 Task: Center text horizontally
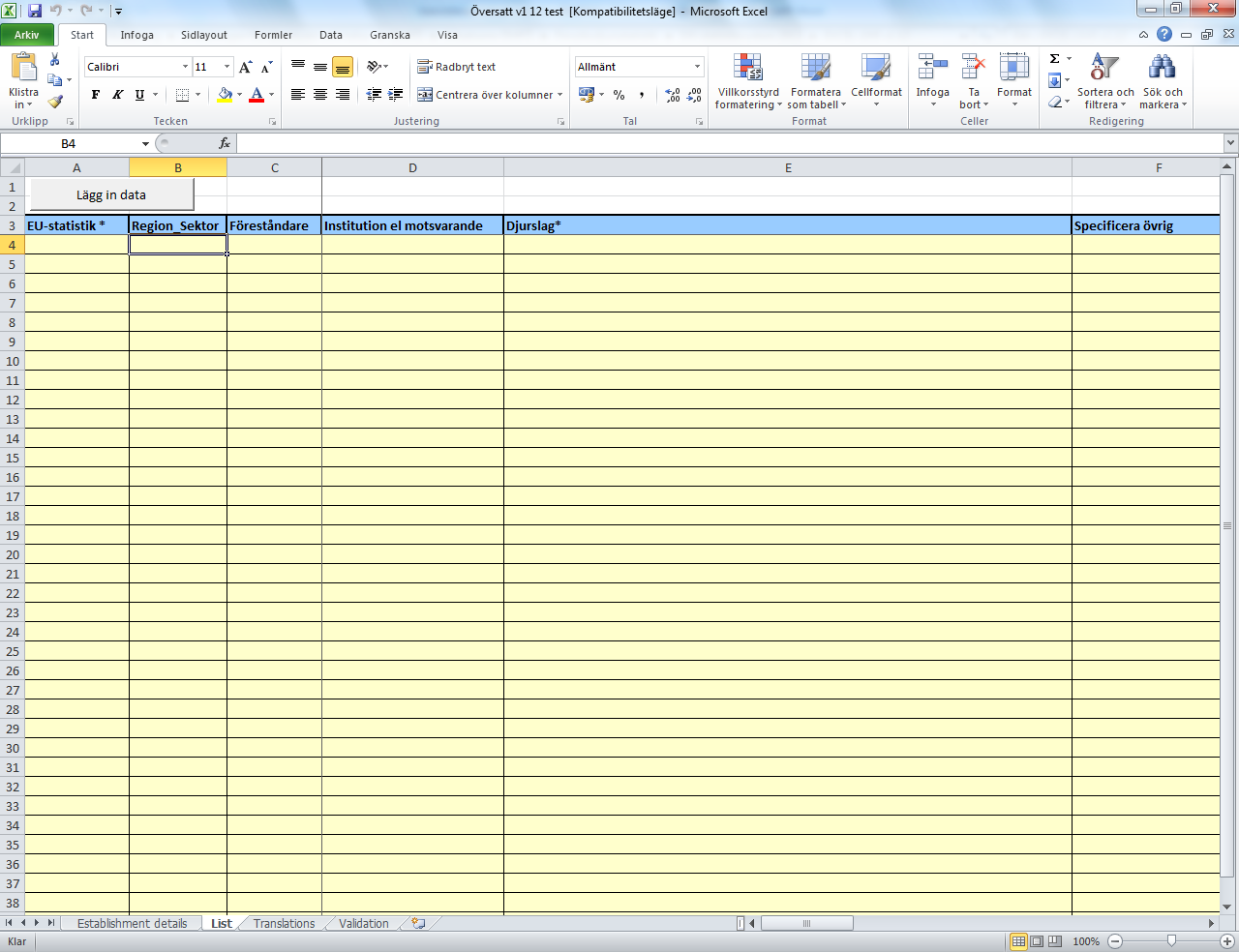point(320,95)
